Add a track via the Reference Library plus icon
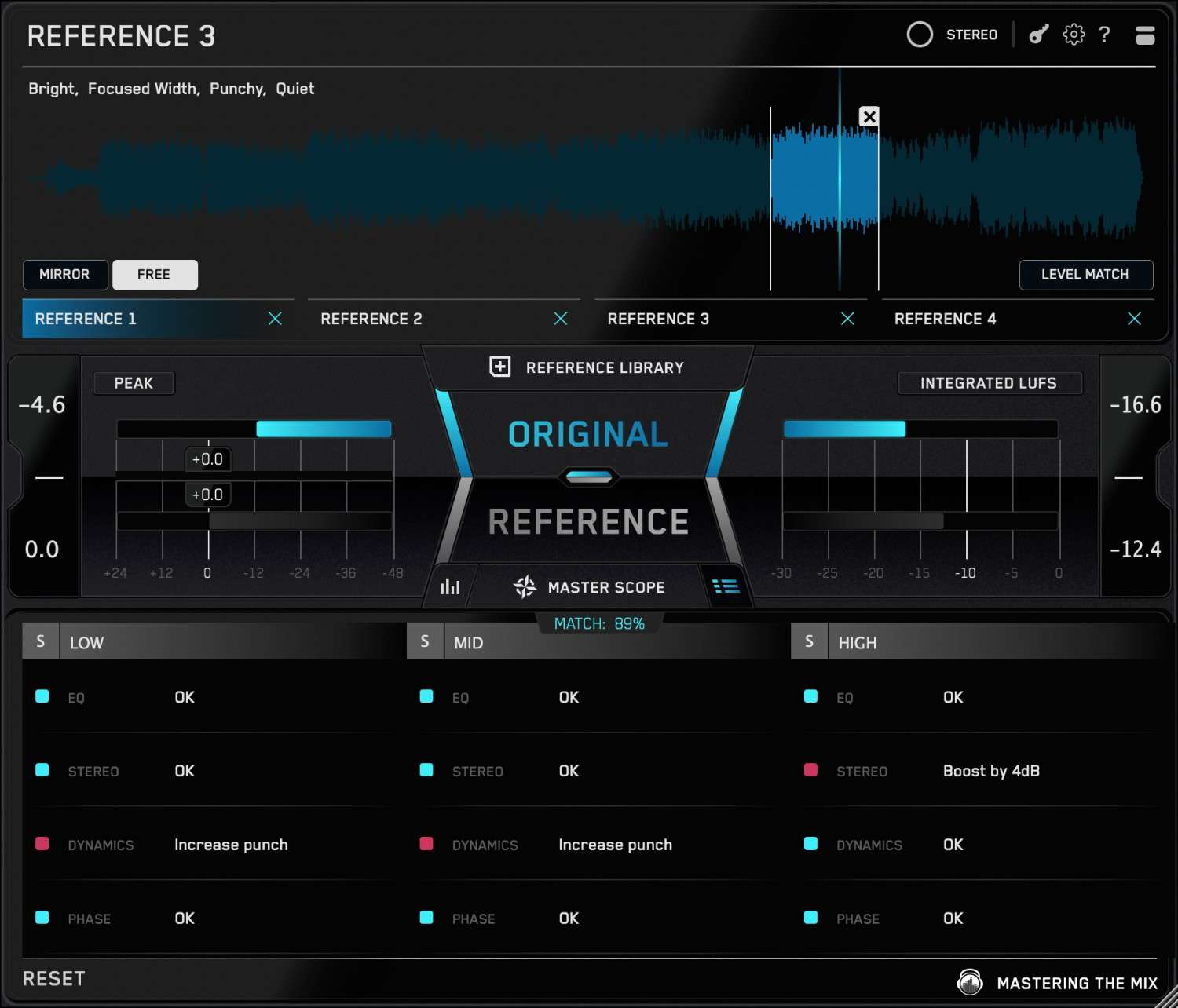This screenshot has height=1008, width=1178. (x=499, y=367)
